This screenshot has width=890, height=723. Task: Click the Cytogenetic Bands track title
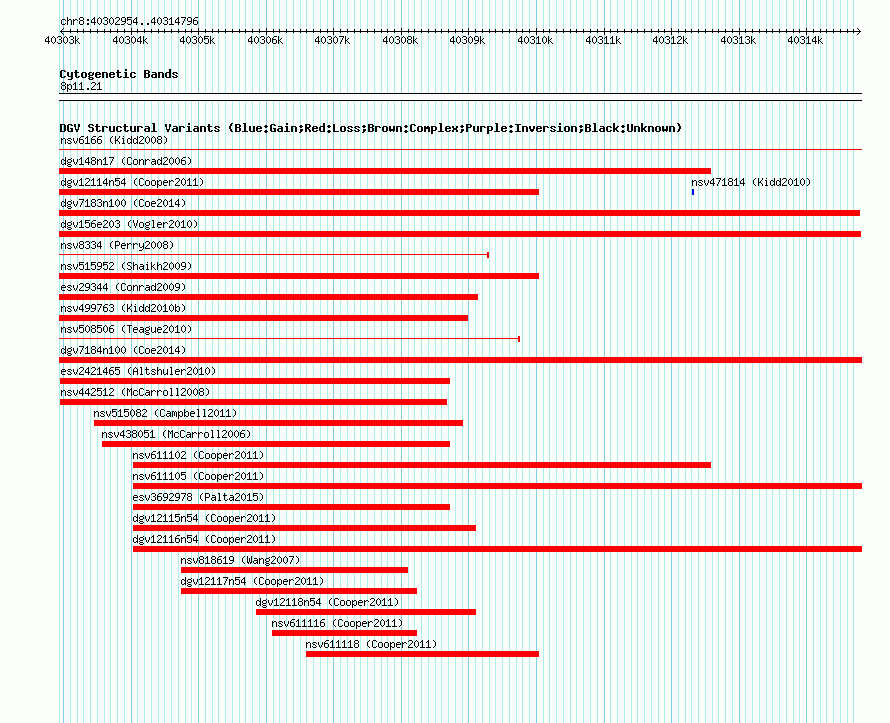(119, 74)
